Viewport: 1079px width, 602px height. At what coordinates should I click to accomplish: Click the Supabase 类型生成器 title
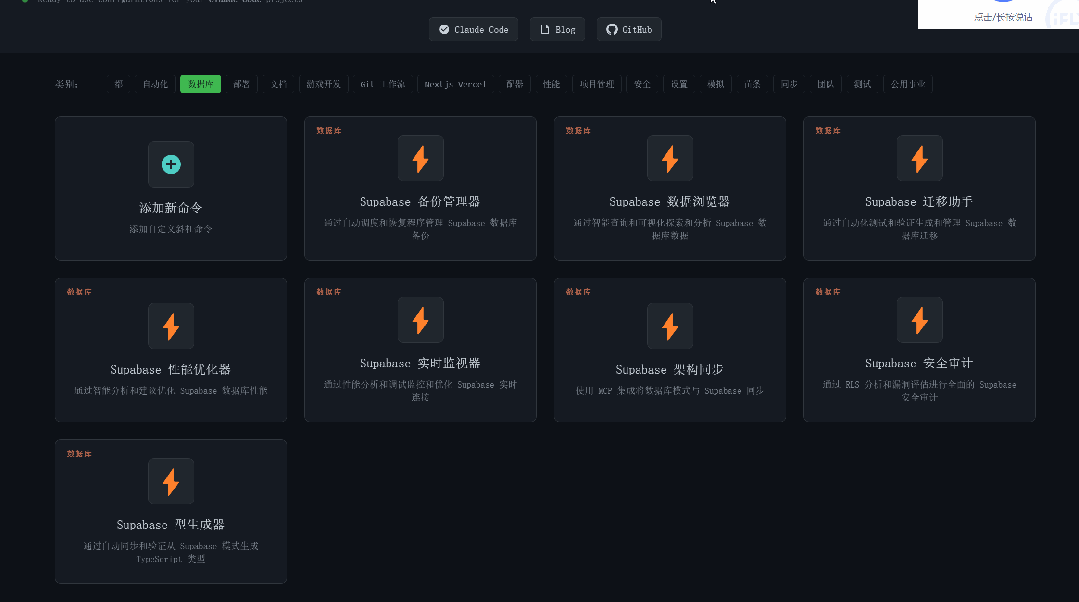pos(171,524)
